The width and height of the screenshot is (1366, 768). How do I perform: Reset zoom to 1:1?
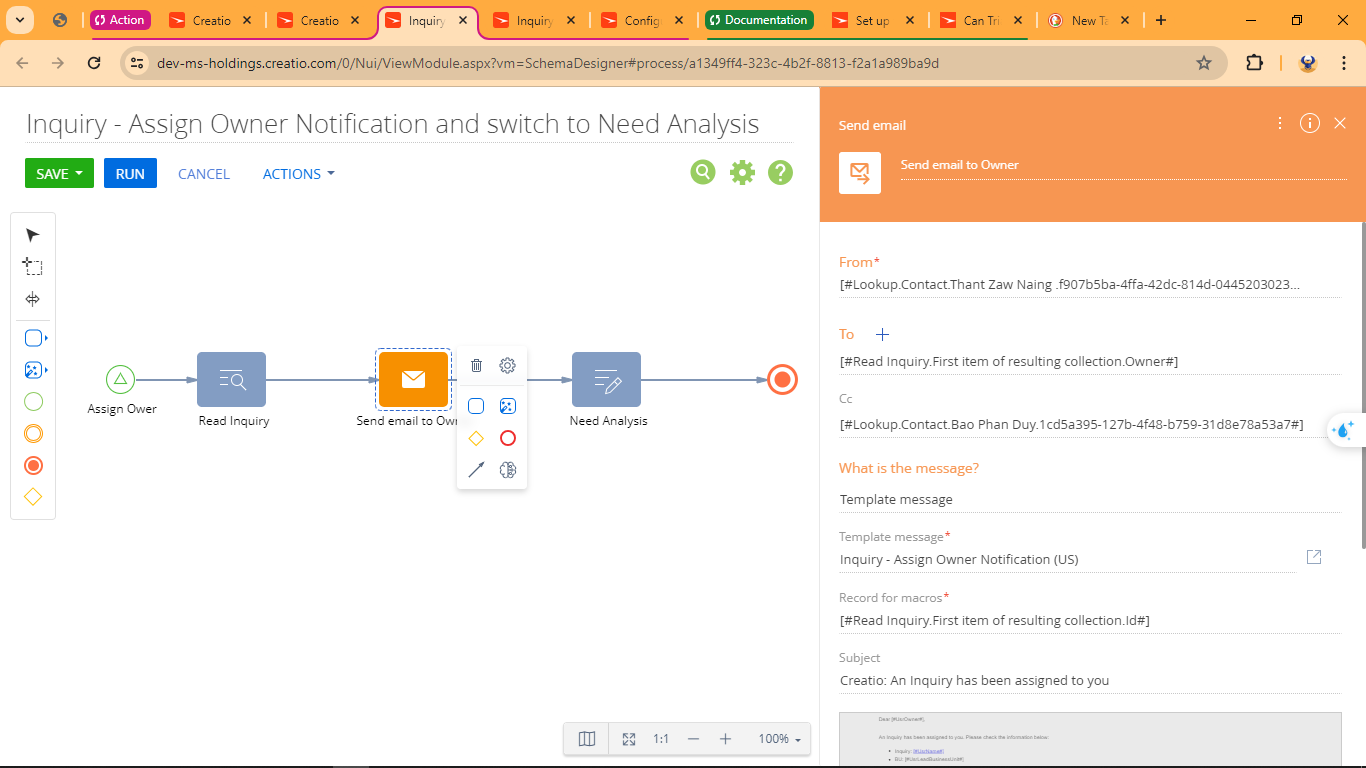click(661, 739)
